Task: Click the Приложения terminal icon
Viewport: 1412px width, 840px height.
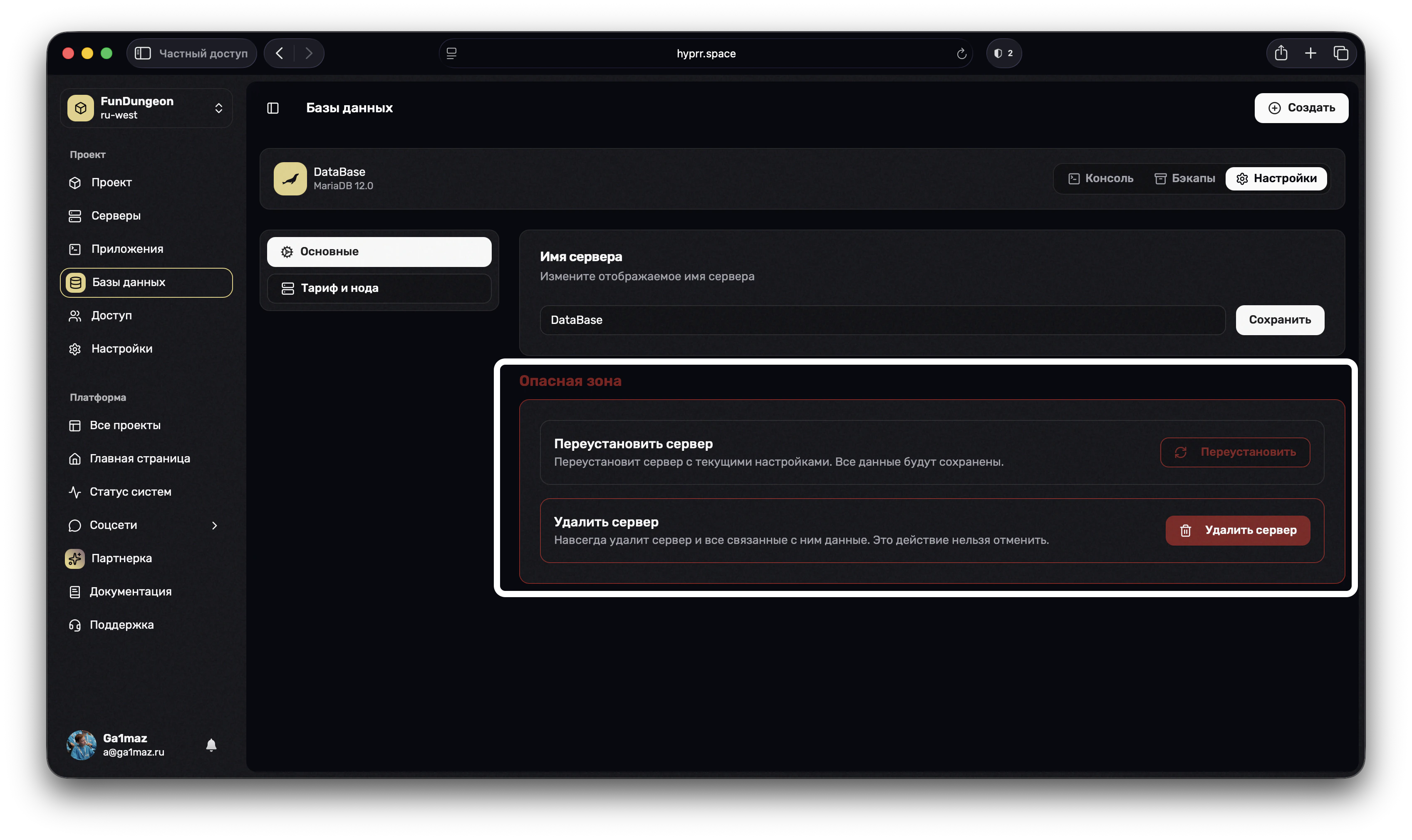Action: pos(75,249)
